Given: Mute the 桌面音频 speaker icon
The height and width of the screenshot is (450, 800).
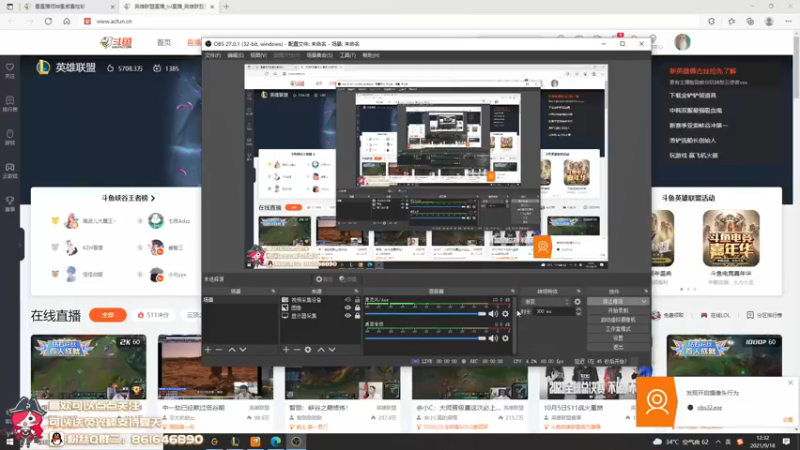Looking at the screenshot, I should [493, 338].
